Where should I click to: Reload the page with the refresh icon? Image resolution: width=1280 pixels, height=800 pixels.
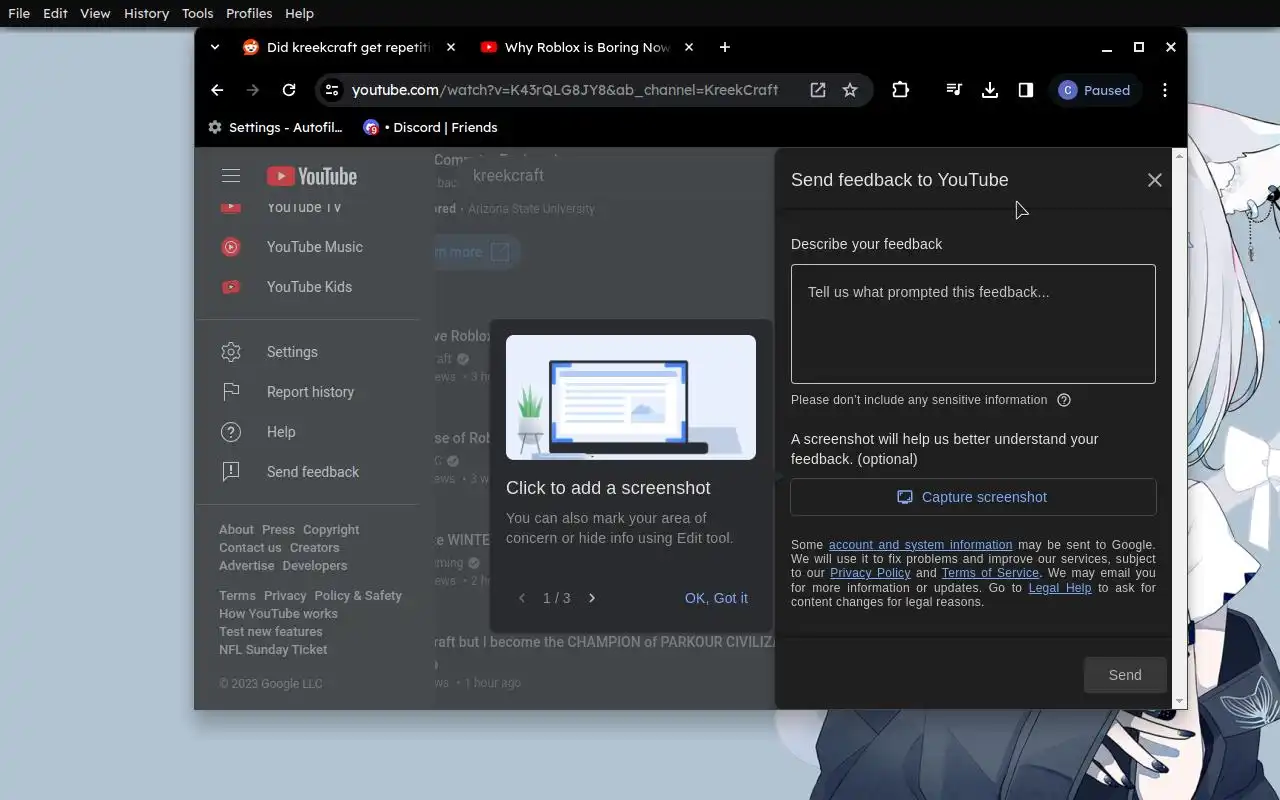point(289,90)
